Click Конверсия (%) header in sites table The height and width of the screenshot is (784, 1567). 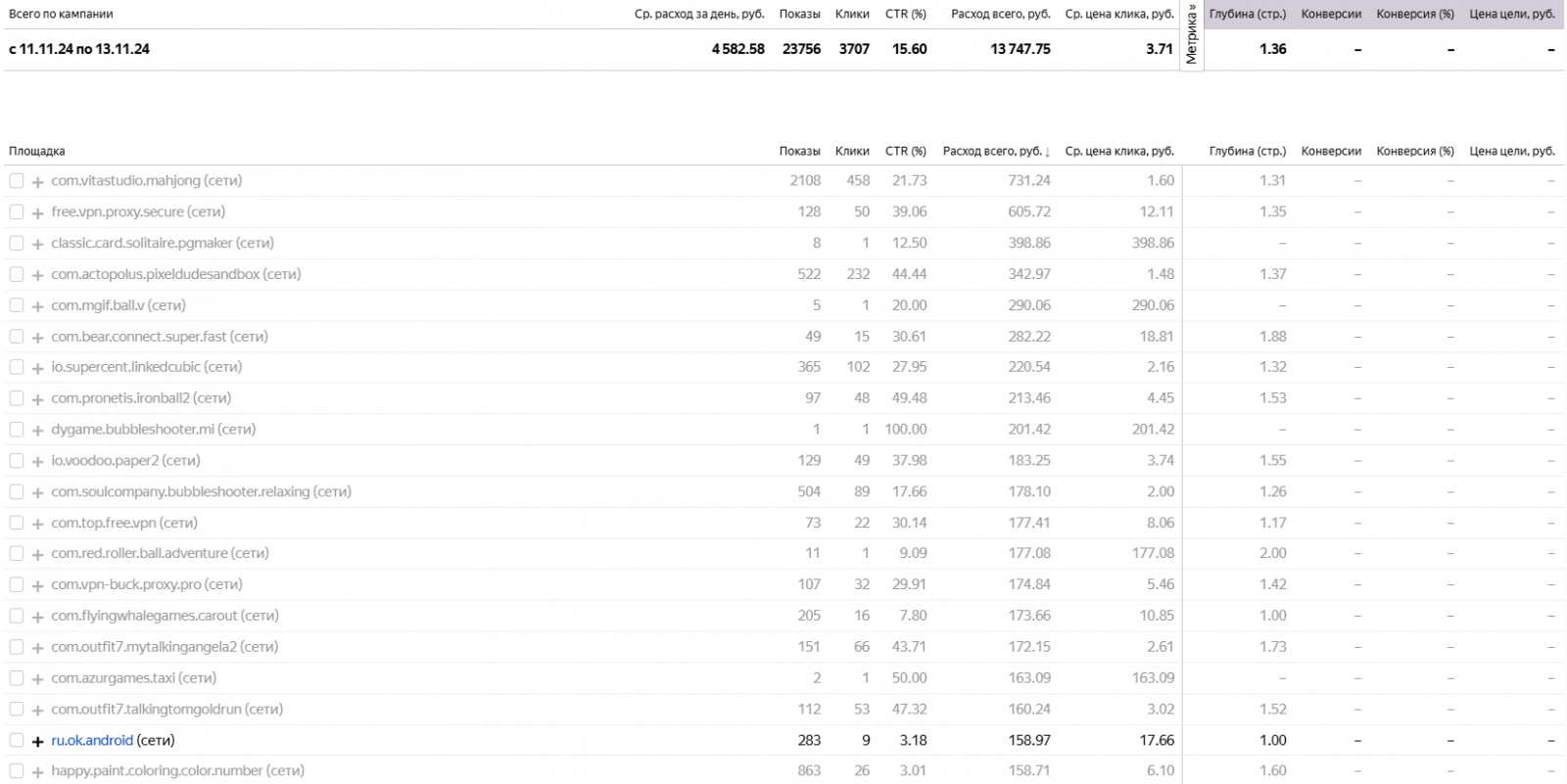[x=1415, y=151]
